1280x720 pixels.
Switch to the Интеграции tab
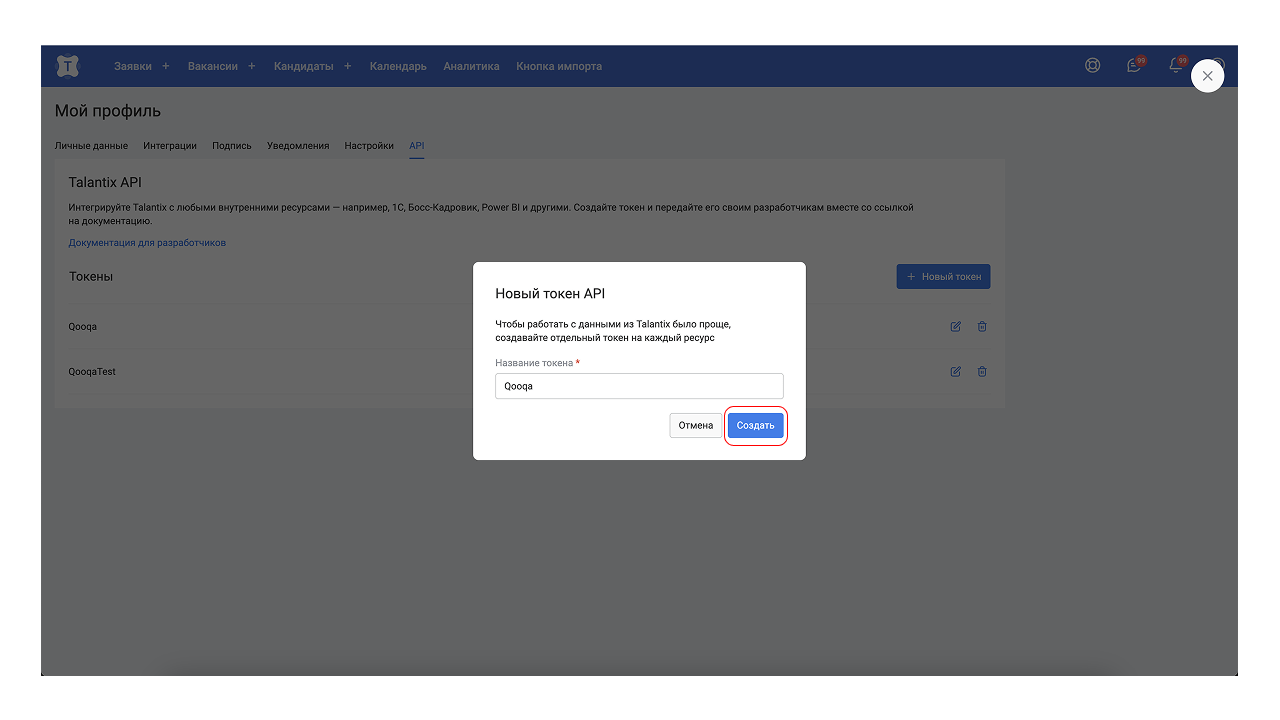[x=170, y=146]
